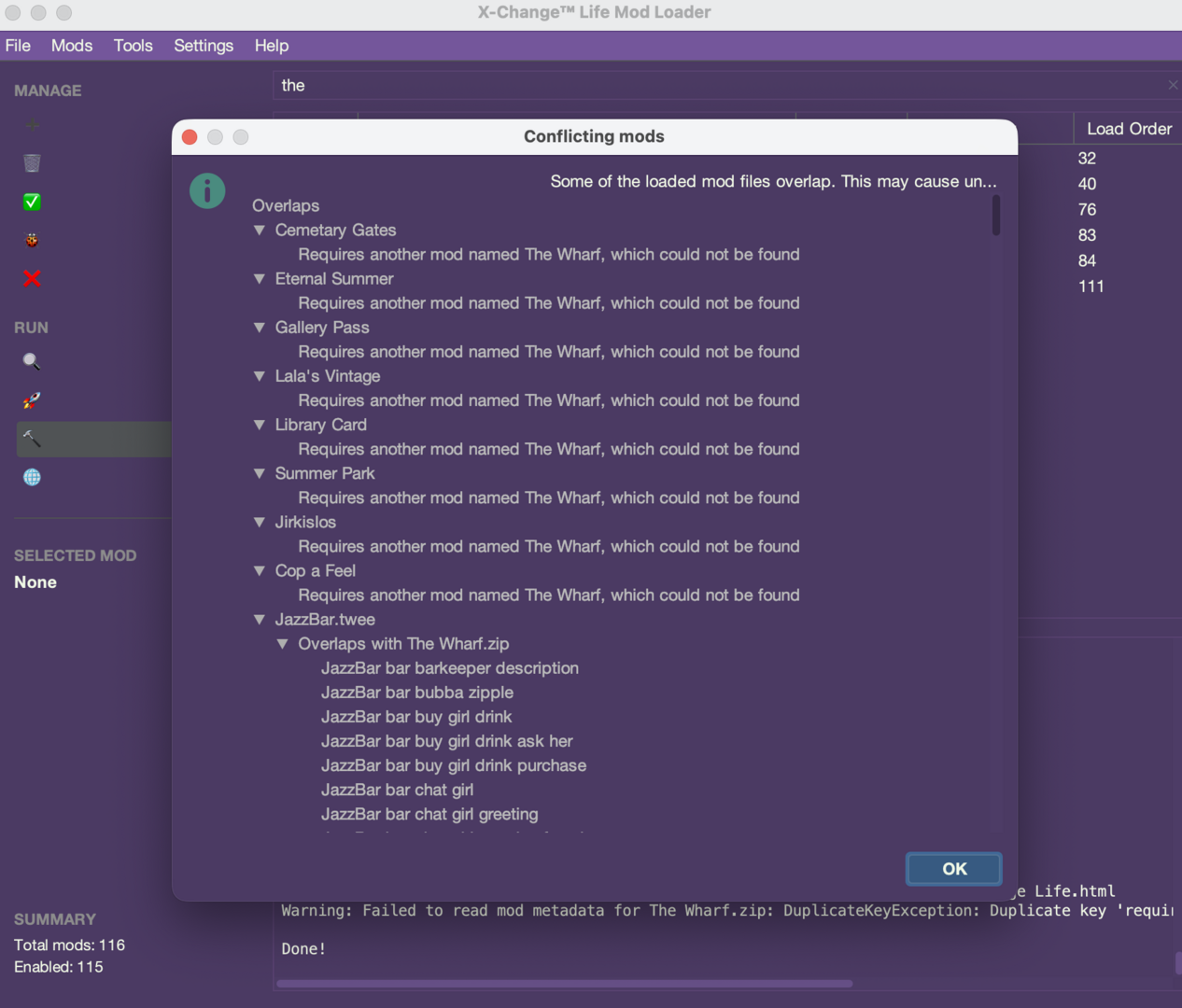Viewport: 1182px width, 1008px height.
Task: Select the requirement message under Summer Park
Action: [x=549, y=497]
